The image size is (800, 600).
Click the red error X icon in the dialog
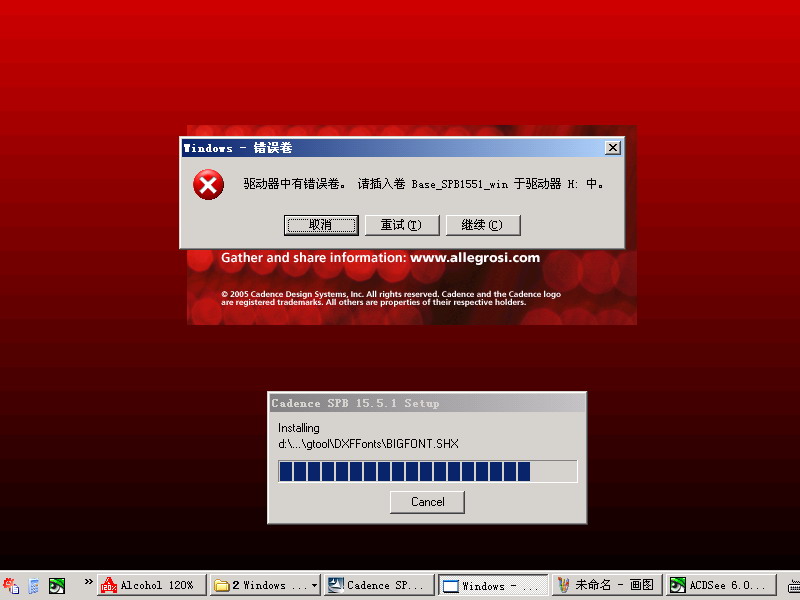(x=208, y=185)
